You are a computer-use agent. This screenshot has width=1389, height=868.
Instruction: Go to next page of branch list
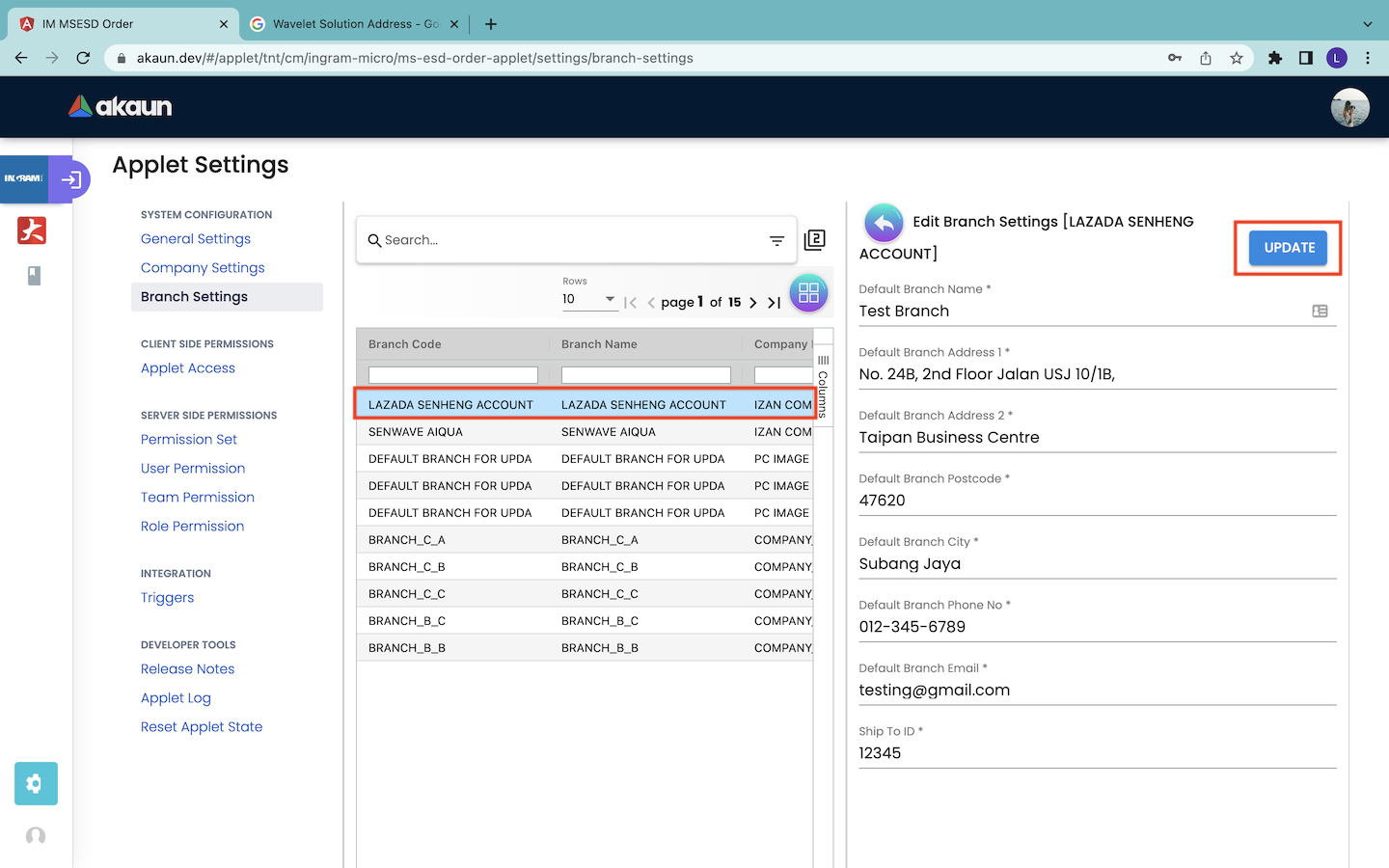tap(753, 303)
